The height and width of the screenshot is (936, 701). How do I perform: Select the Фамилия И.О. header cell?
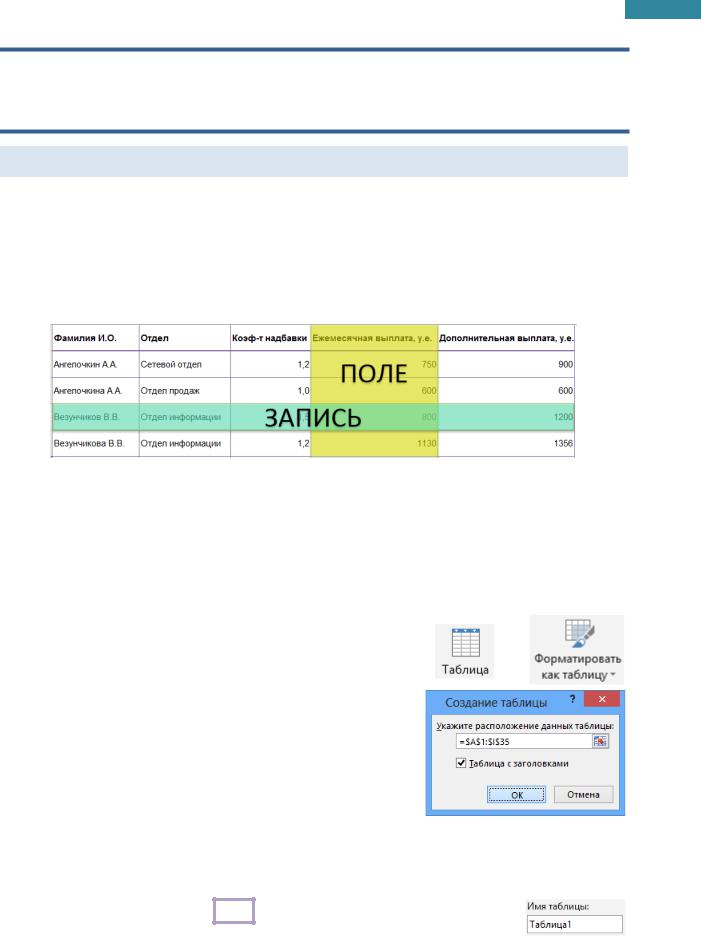pos(96,338)
